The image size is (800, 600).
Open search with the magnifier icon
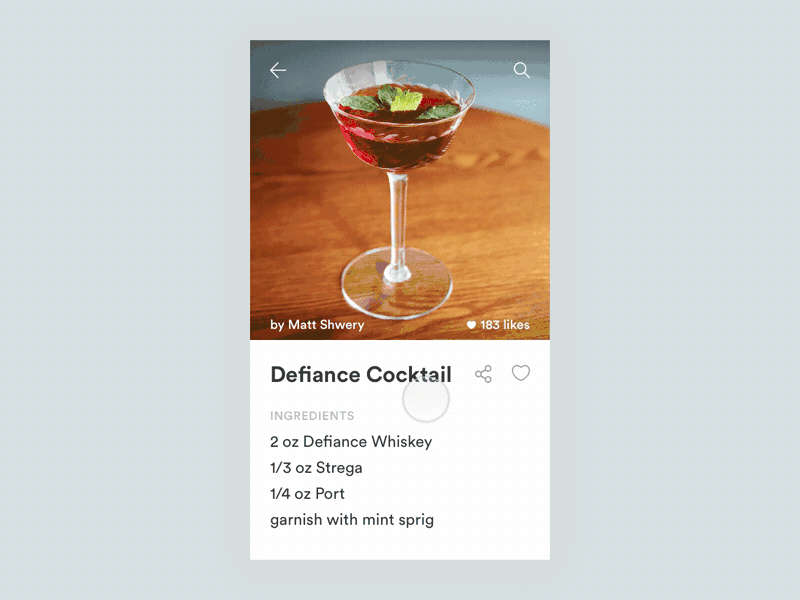(521, 70)
